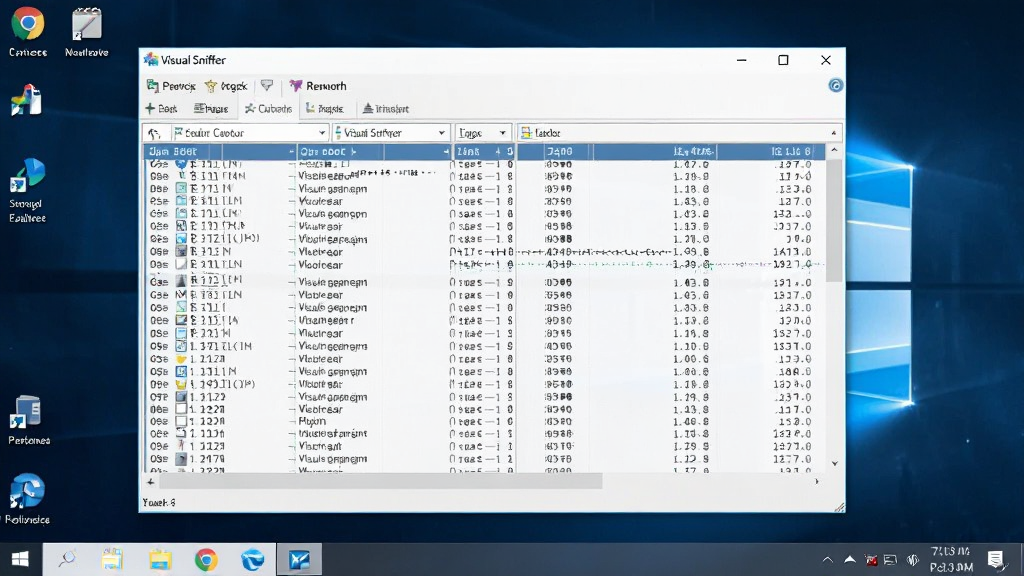Viewport: 1024px width, 576px height.
Task: Open the taskbar clock and date
Action: click(x=951, y=560)
